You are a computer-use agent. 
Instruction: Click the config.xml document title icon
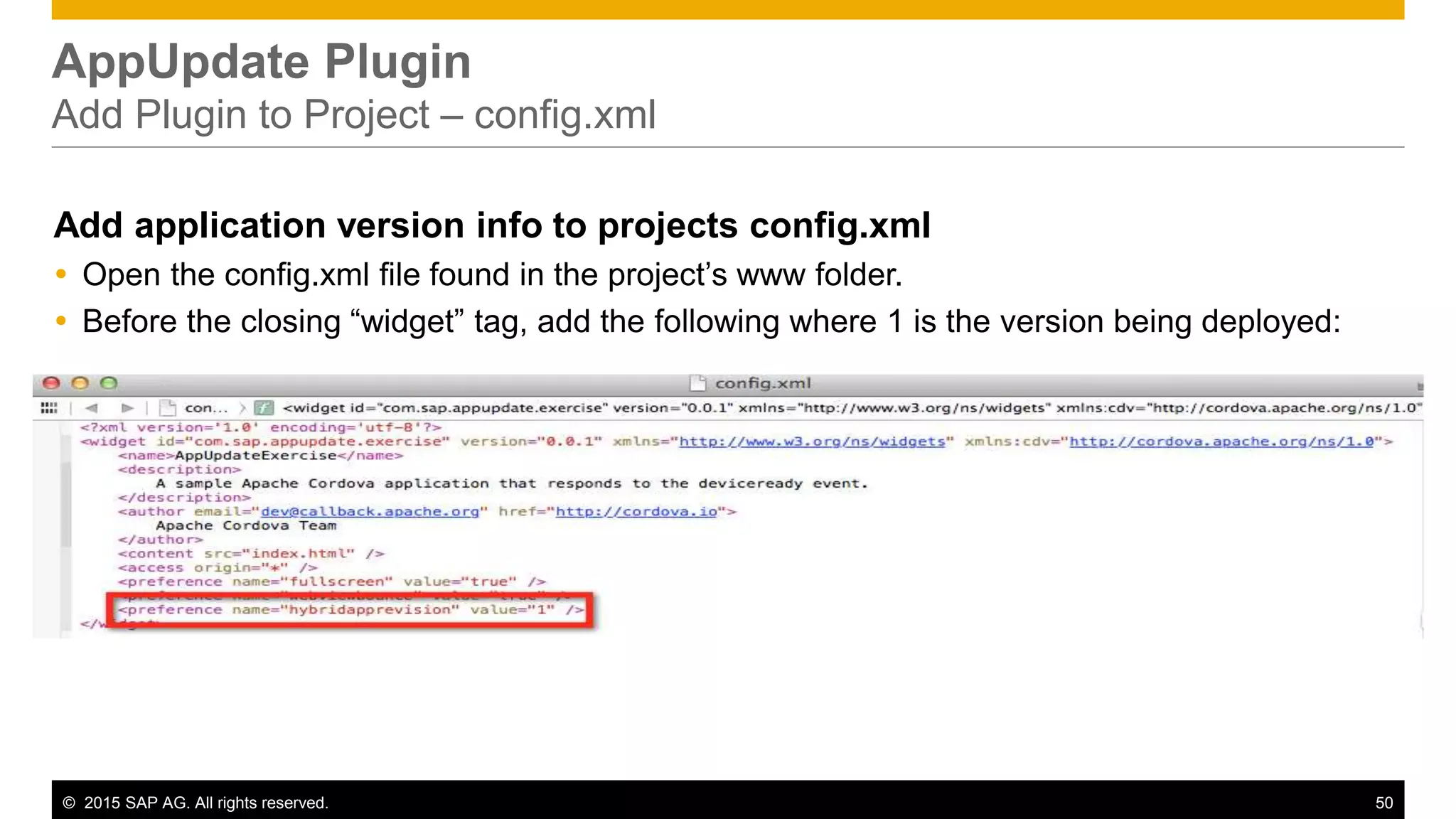click(x=698, y=383)
